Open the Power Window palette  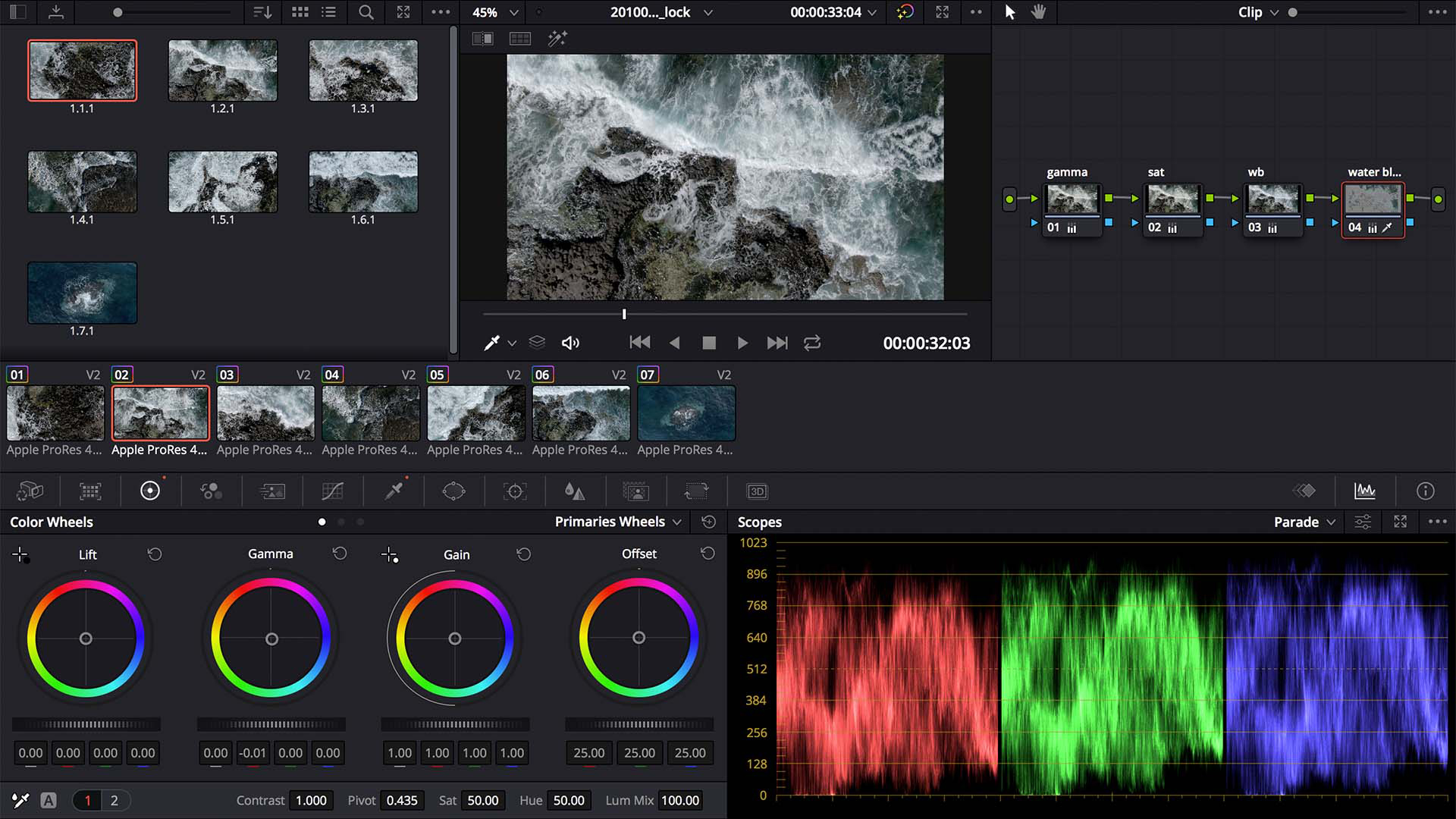(453, 491)
